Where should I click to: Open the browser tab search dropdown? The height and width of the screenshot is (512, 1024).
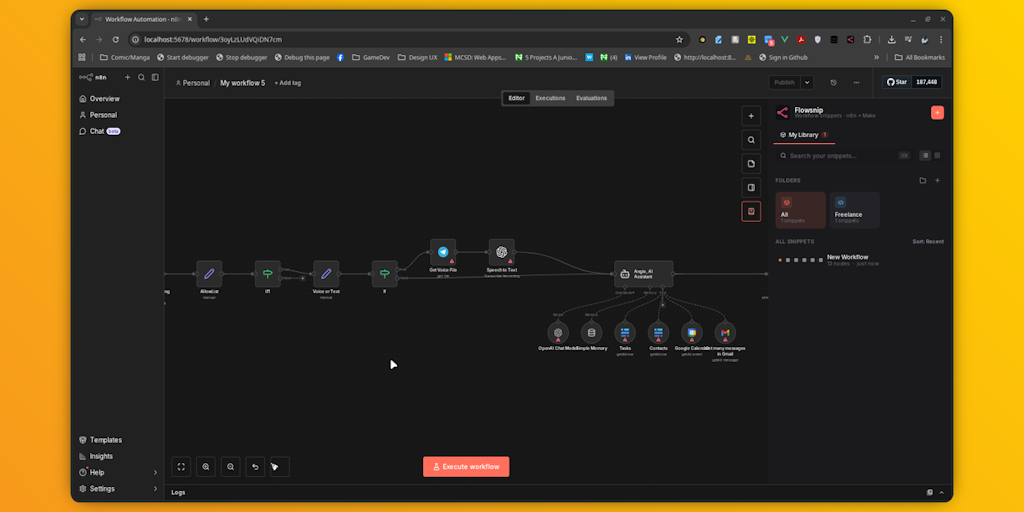tap(82, 19)
